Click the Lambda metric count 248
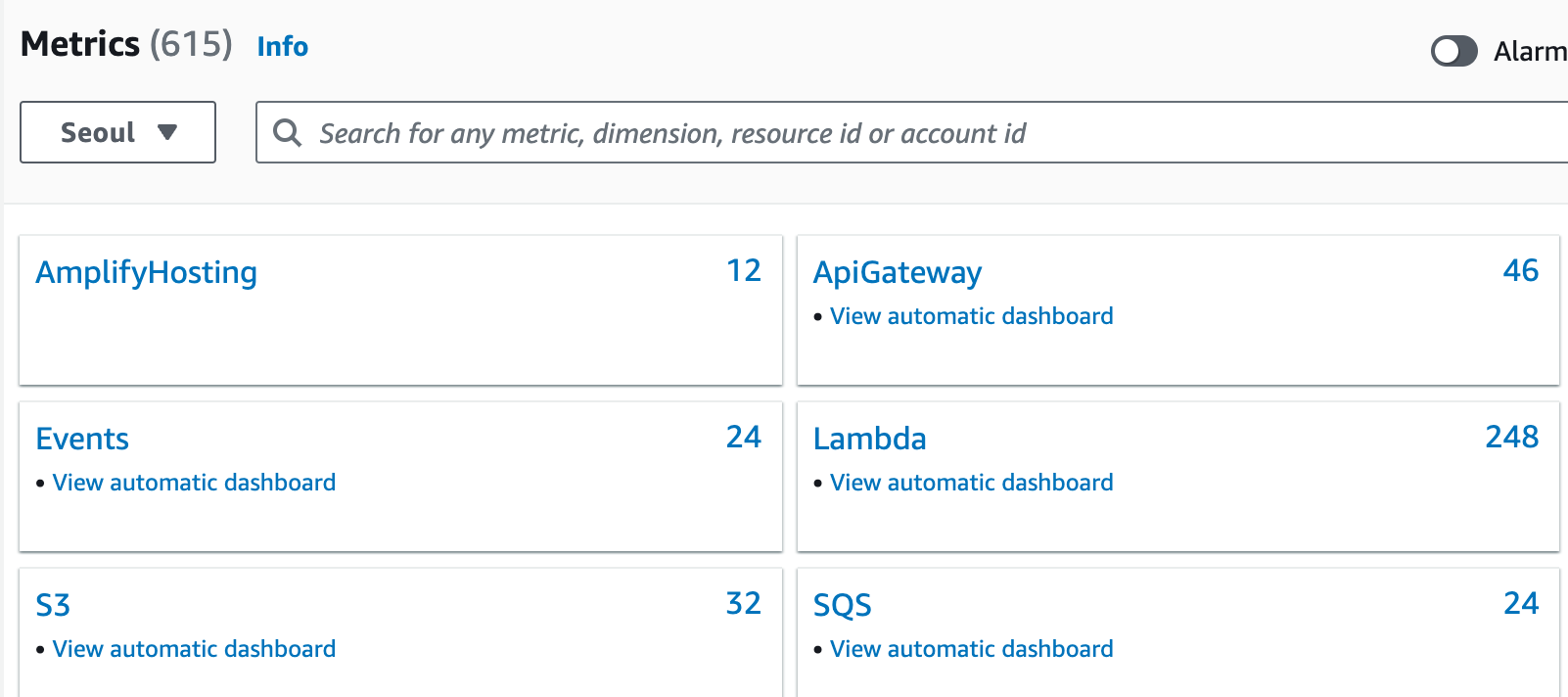Image resolution: width=1568 pixels, height=697 pixels. pyautogui.click(x=1511, y=437)
